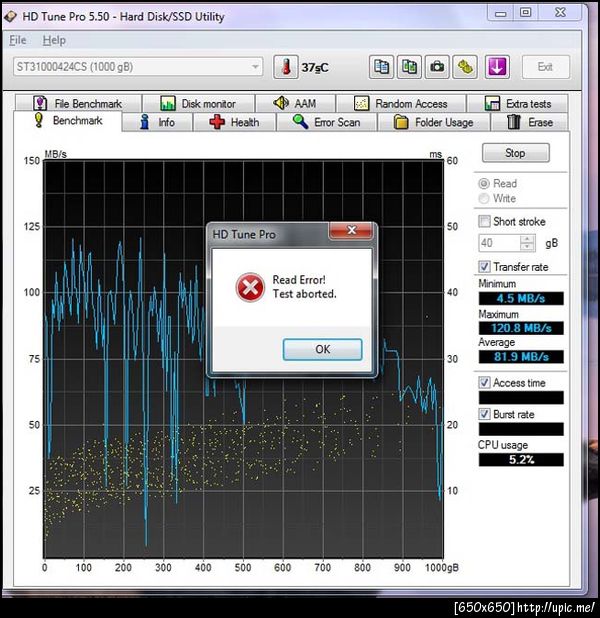This screenshot has height=618, width=600.
Task: Click OK in the Read Error dialog
Action: coord(322,349)
